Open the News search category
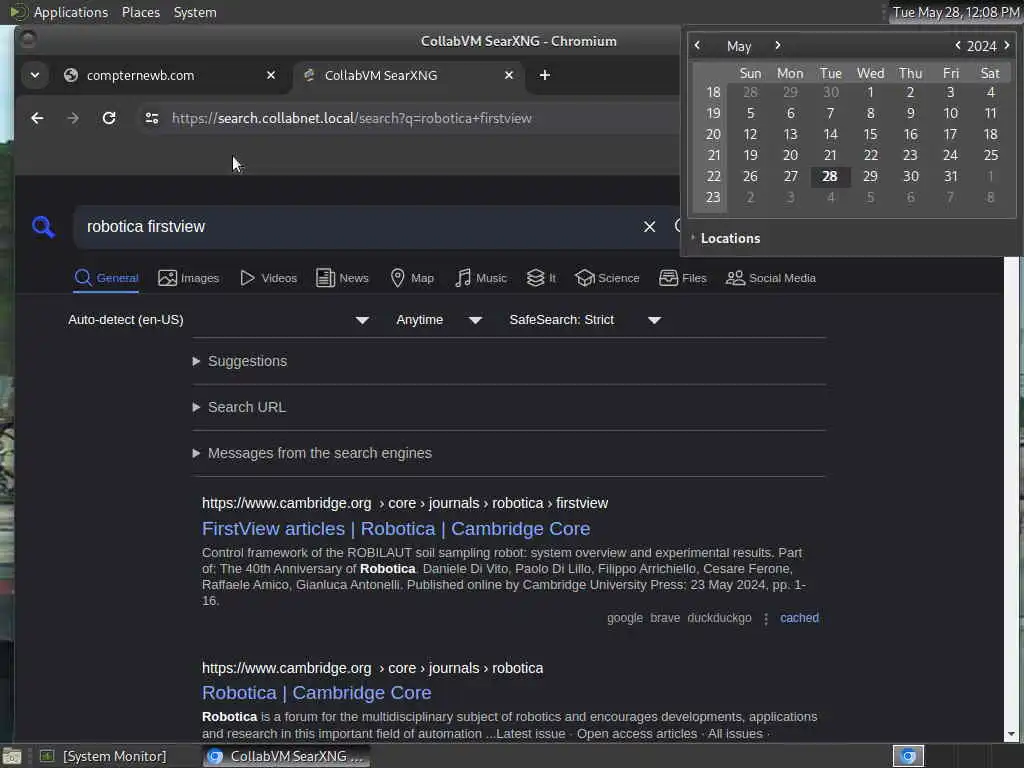The image size is (1024, 768). tap(342, 278)
